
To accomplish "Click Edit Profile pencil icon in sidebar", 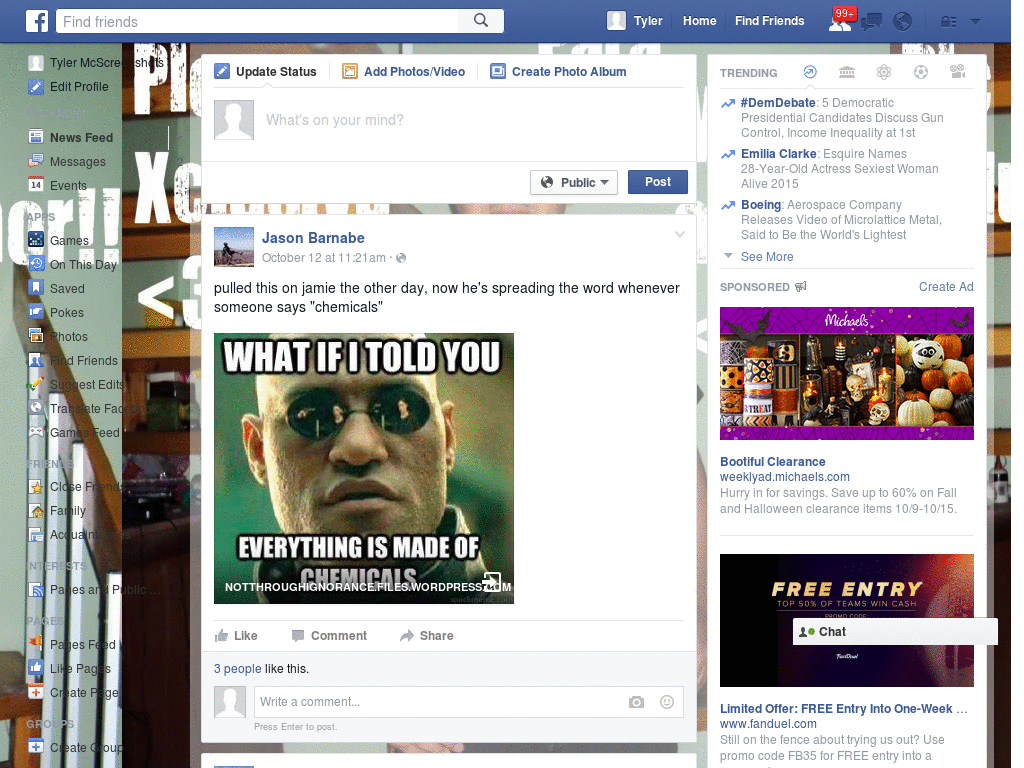I will [x=36, y=87].
